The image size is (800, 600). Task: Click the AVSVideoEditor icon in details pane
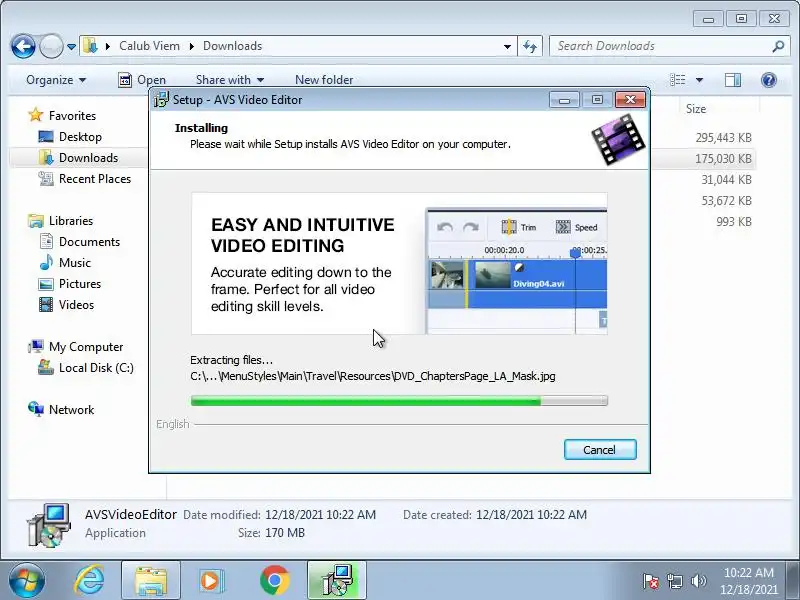coord(48,524)
